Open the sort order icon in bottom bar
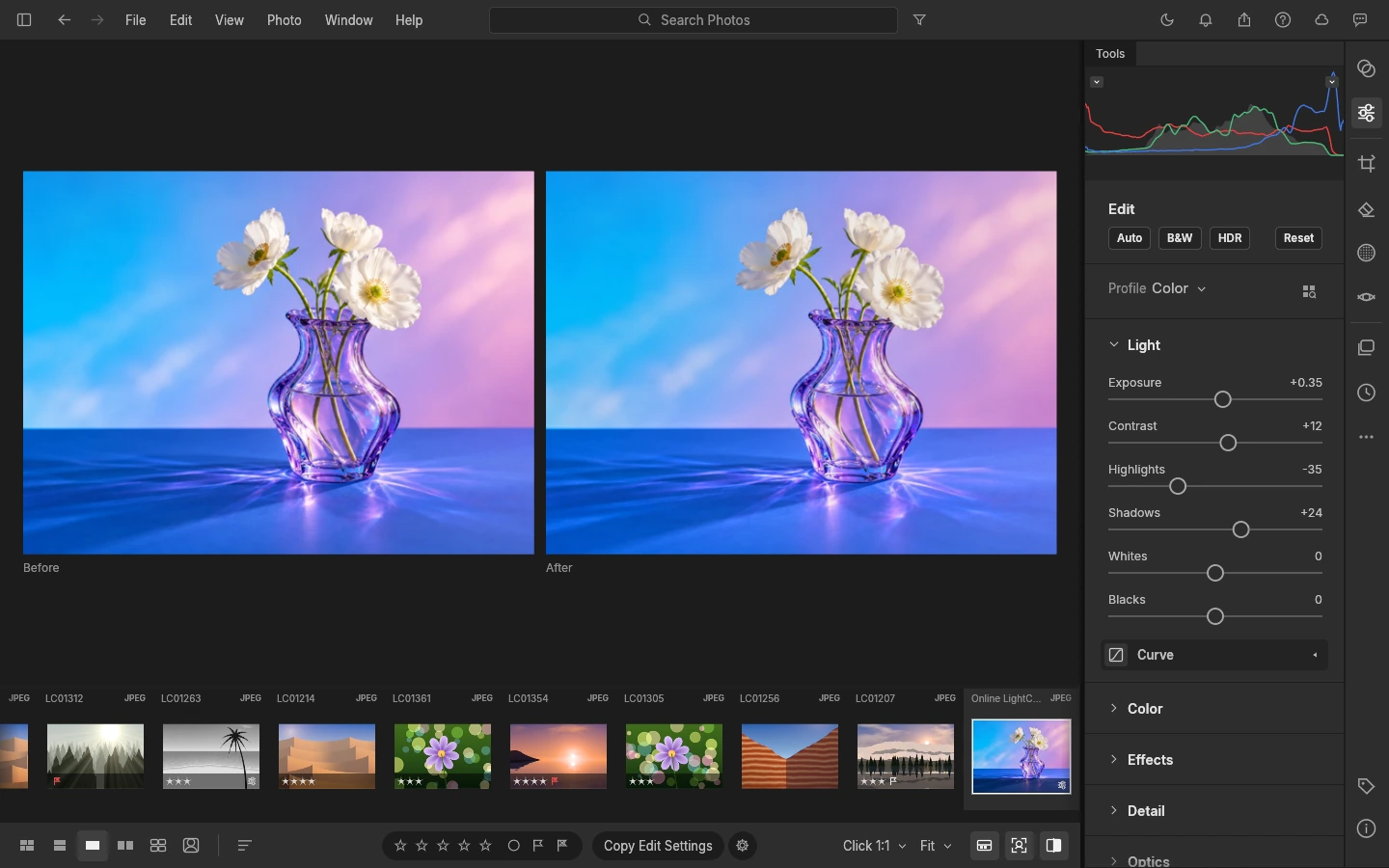 pos(245,846)
